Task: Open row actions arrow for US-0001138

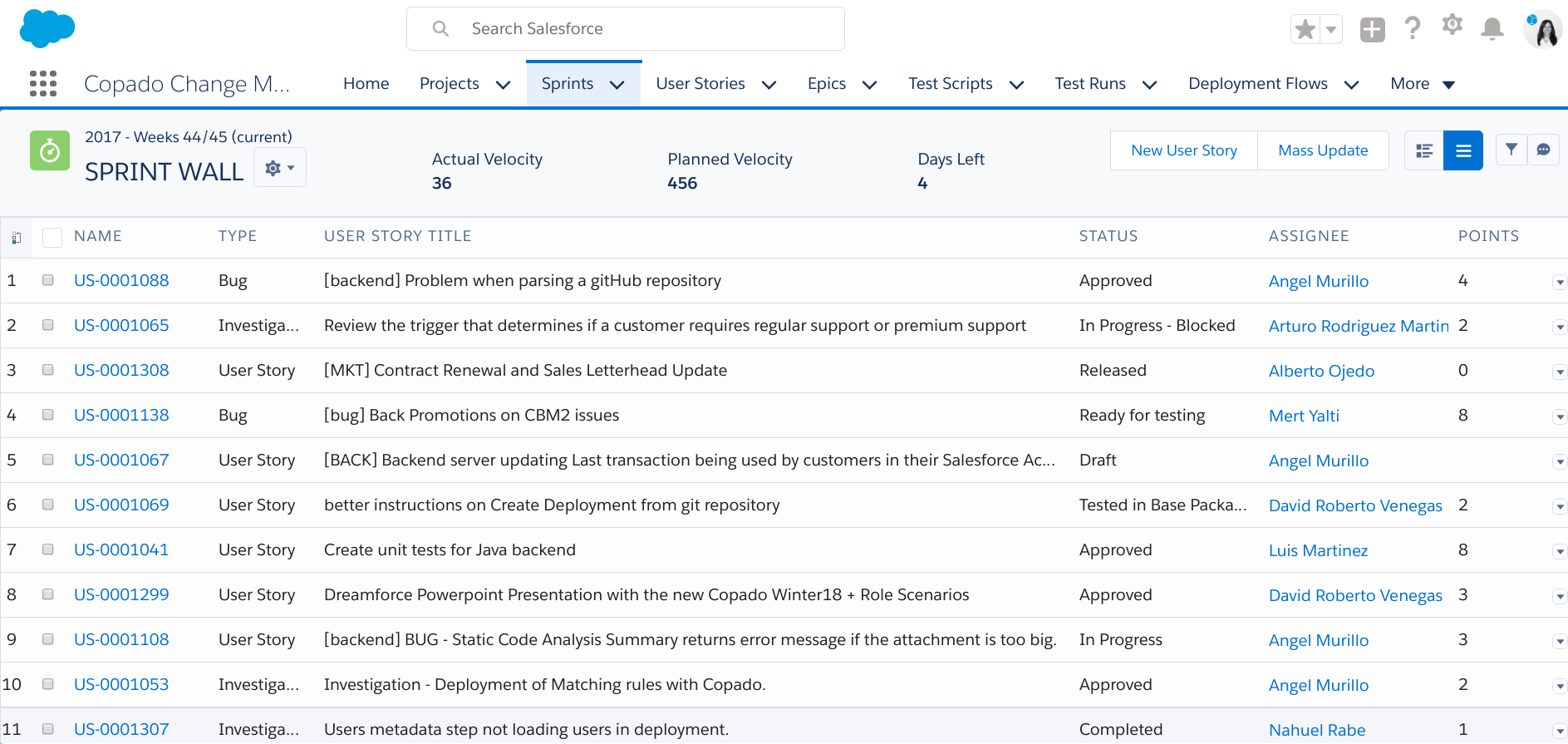Action: pos(1560,417)
